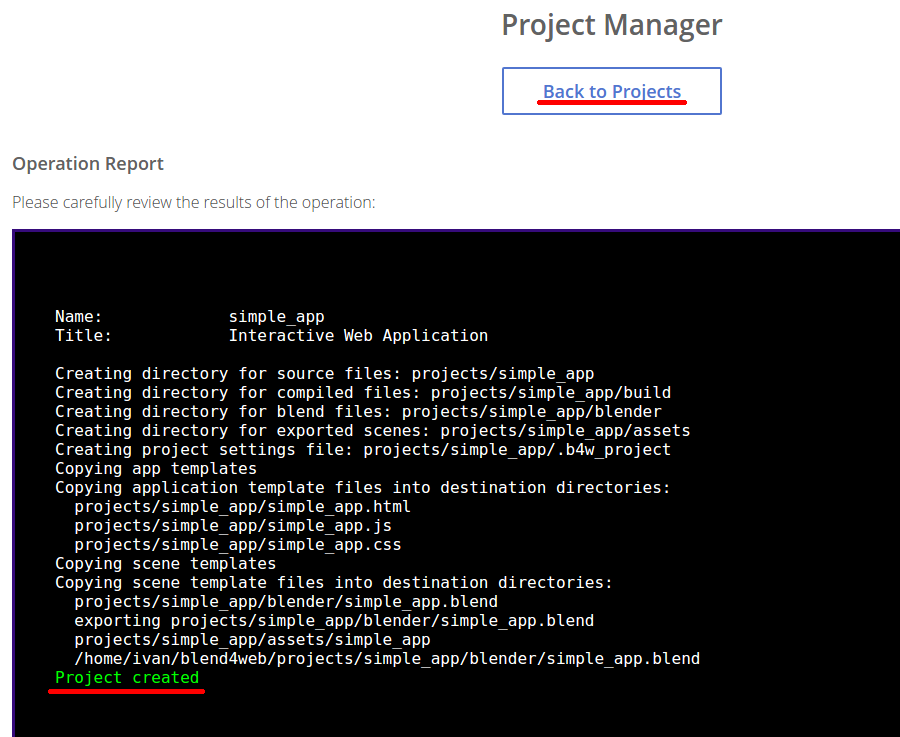This screenshot has height=737, width=900.
Task: Click the 'Title: Interactive Web Application' line
Action: (271, 336)
